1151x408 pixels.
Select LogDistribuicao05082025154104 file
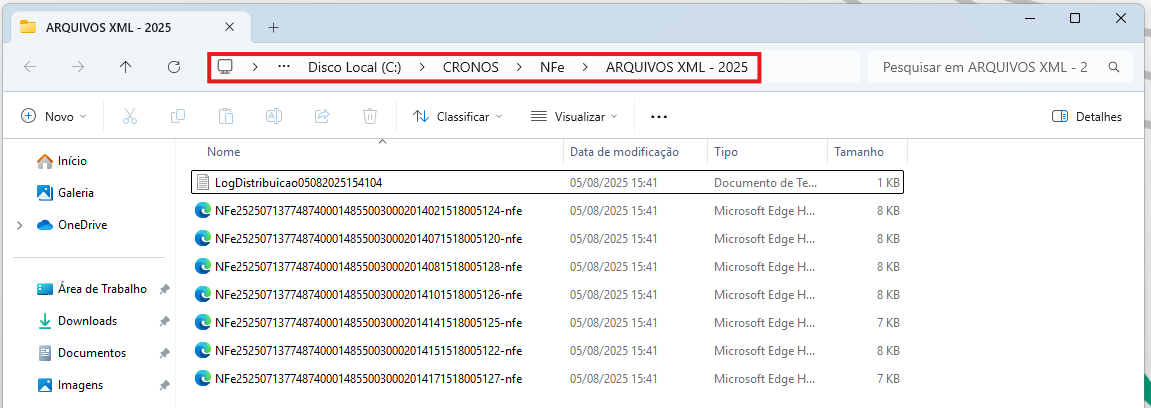click(x=548, y=183)
